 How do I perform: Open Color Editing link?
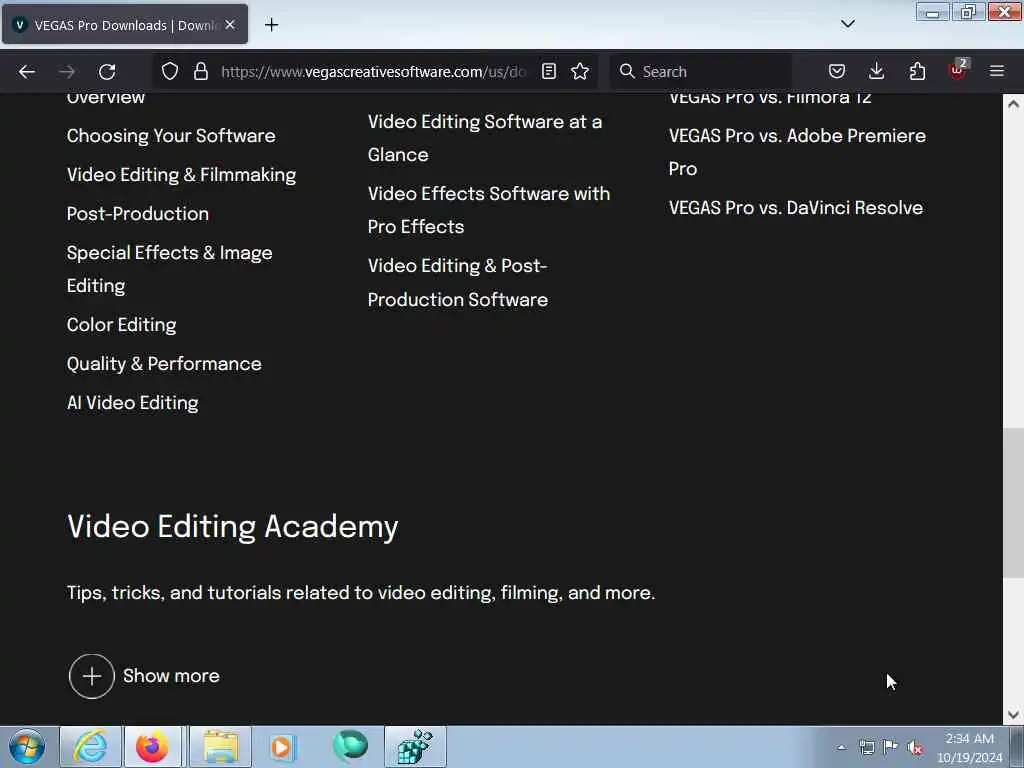[x=121, y=325]
